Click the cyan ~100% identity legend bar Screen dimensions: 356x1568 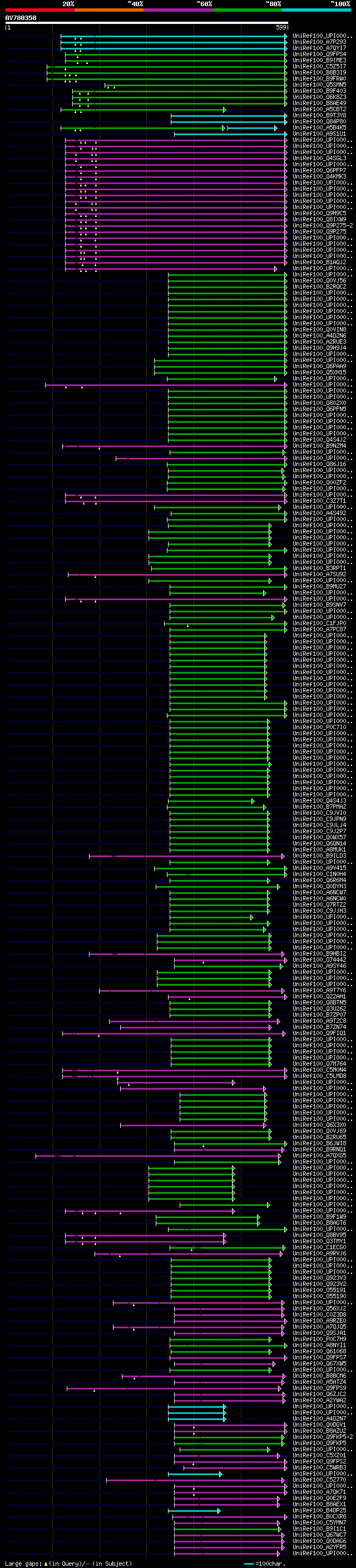coord(316,10)
